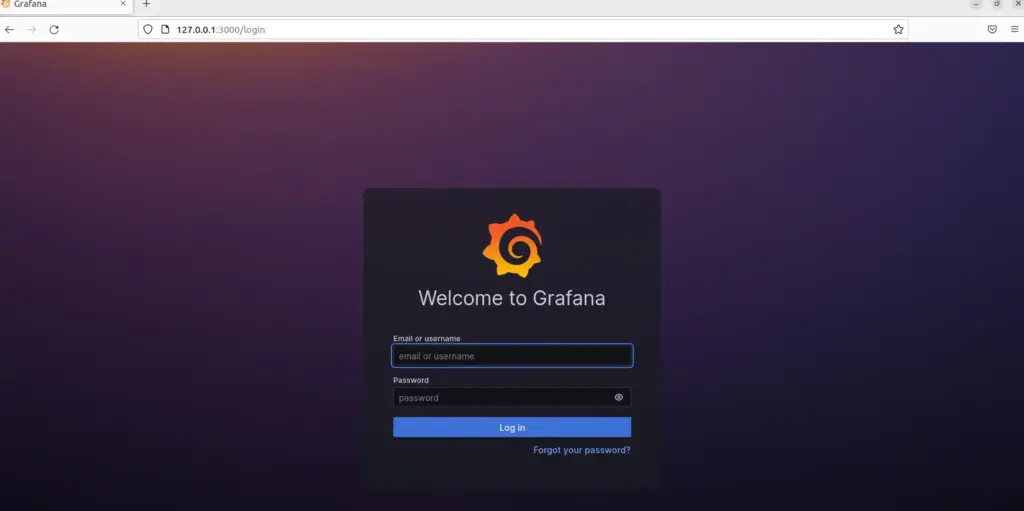Close the Grafana tab with its X
The image size is (1024, 511).
pyautogui.click(x=123, y=4)
